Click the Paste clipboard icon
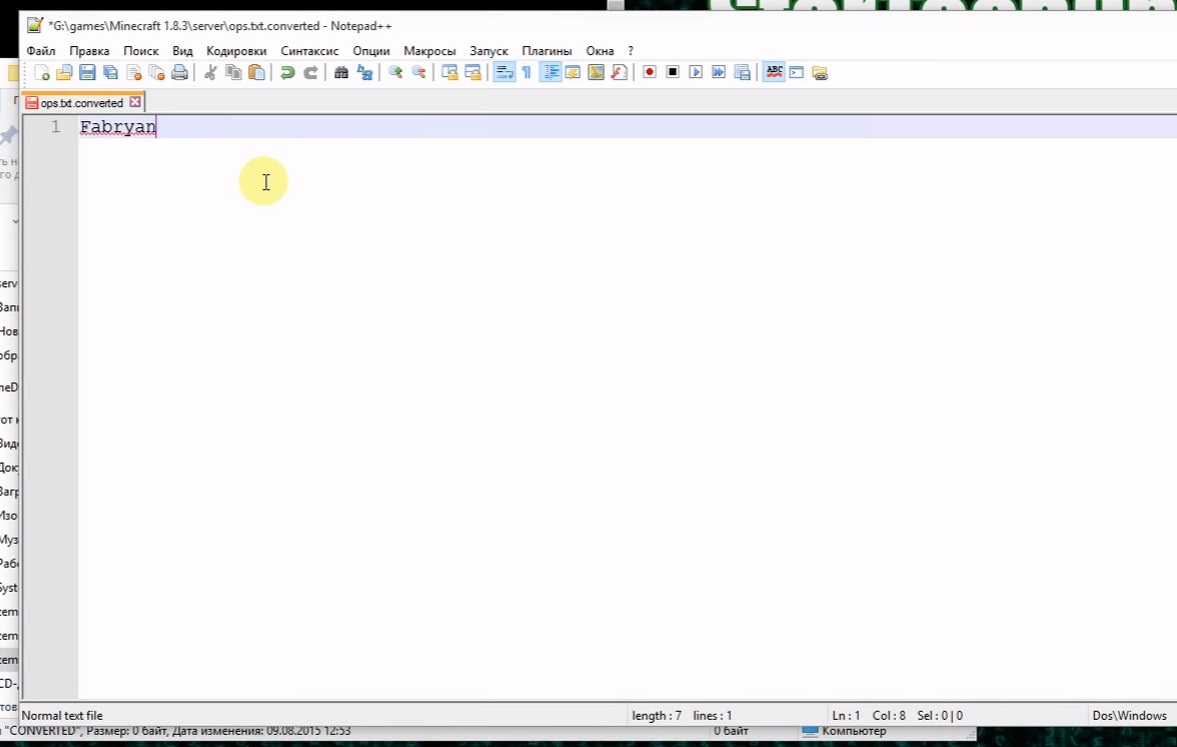The image size is (1177, 747). 257,73
